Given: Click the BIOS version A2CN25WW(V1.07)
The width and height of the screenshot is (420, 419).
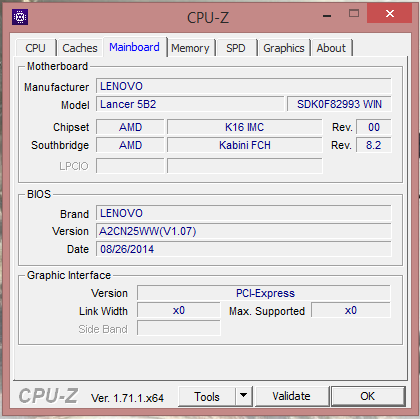Looking at the screenshot, I should (244, 231).
